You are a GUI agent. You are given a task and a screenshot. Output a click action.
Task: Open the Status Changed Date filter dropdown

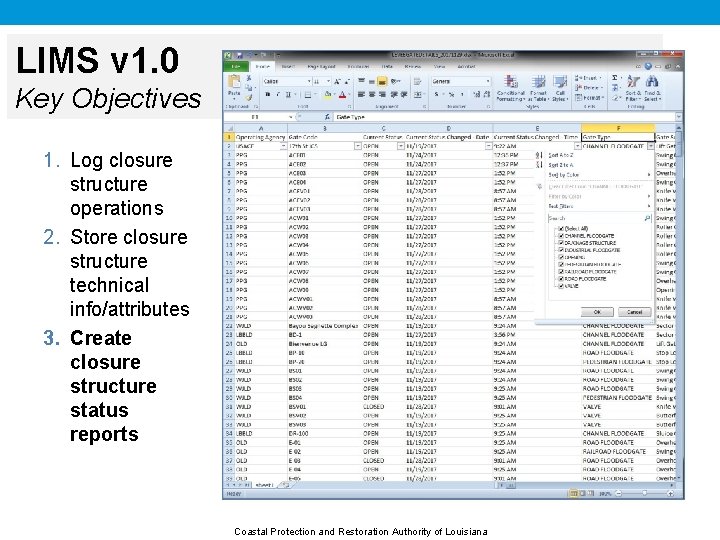click(489, 146)
